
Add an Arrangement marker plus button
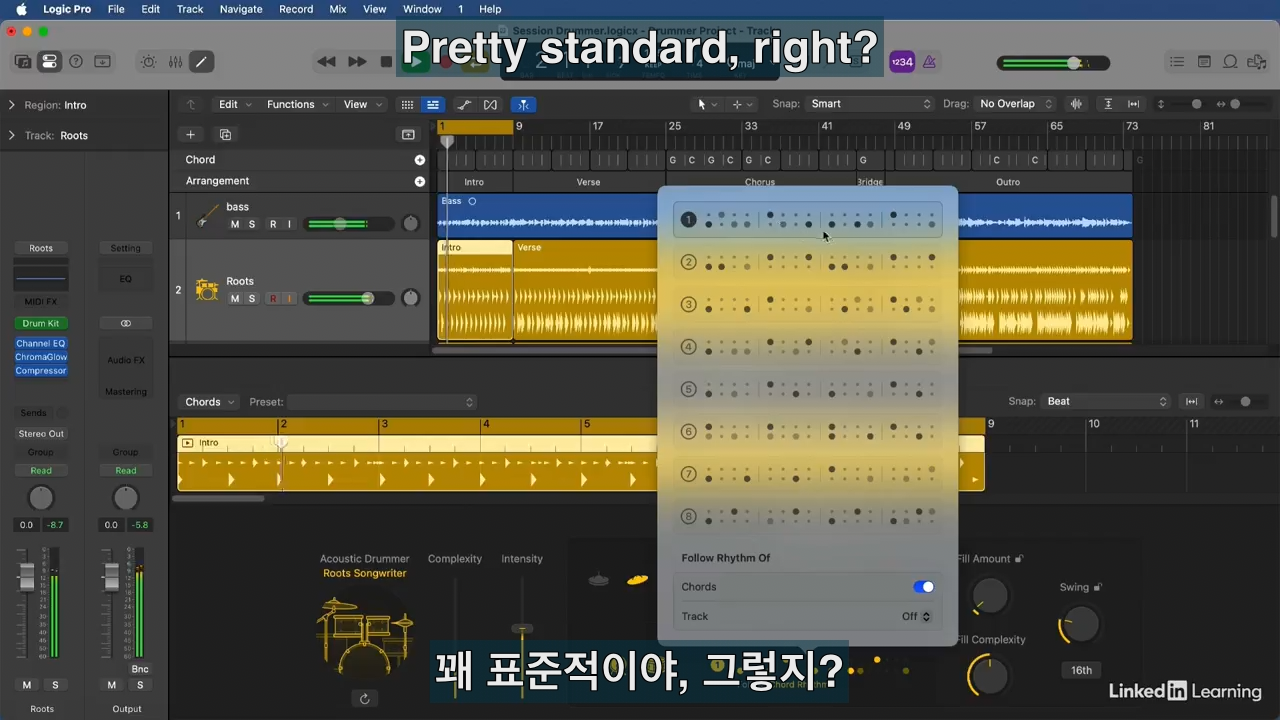point(420,181)
